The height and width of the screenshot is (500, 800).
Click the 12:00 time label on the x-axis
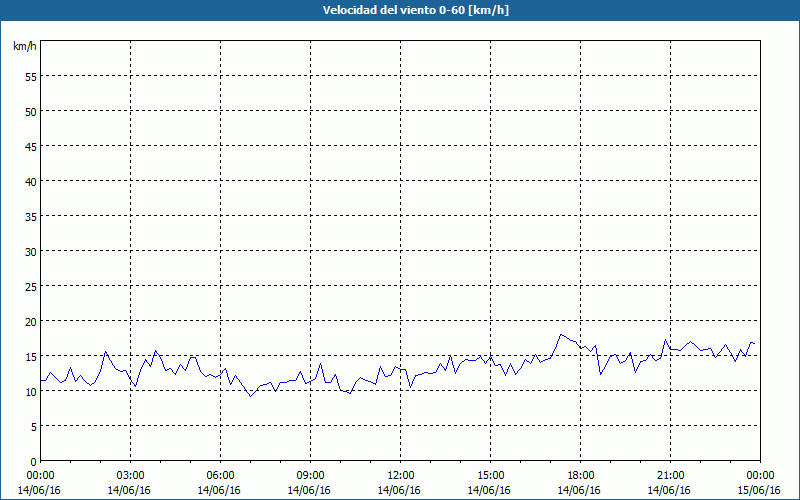pos(401,476)
